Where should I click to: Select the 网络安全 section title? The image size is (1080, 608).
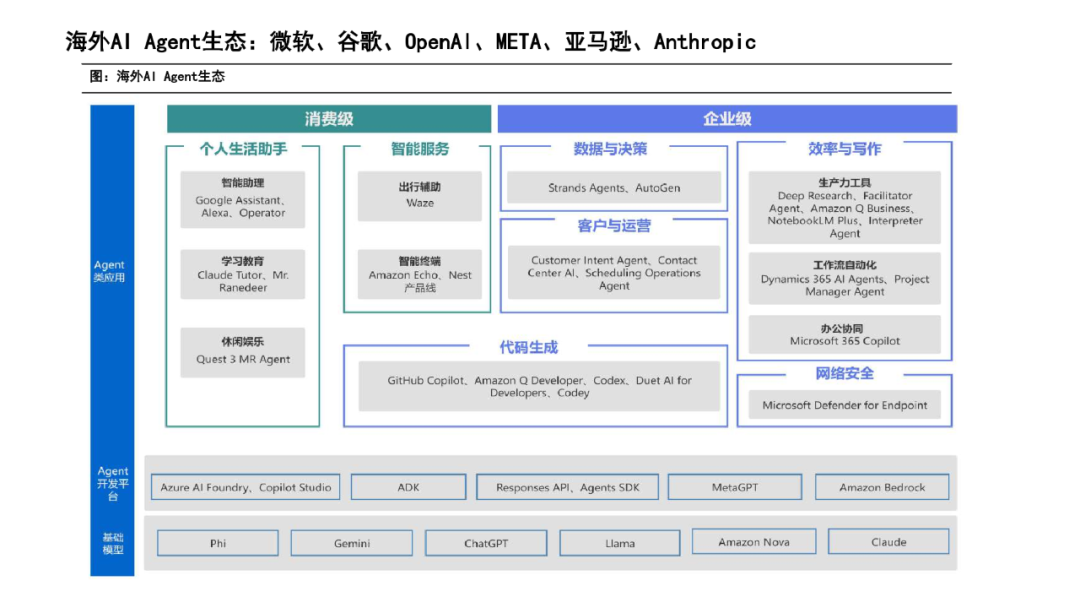[x=844, y=374]
